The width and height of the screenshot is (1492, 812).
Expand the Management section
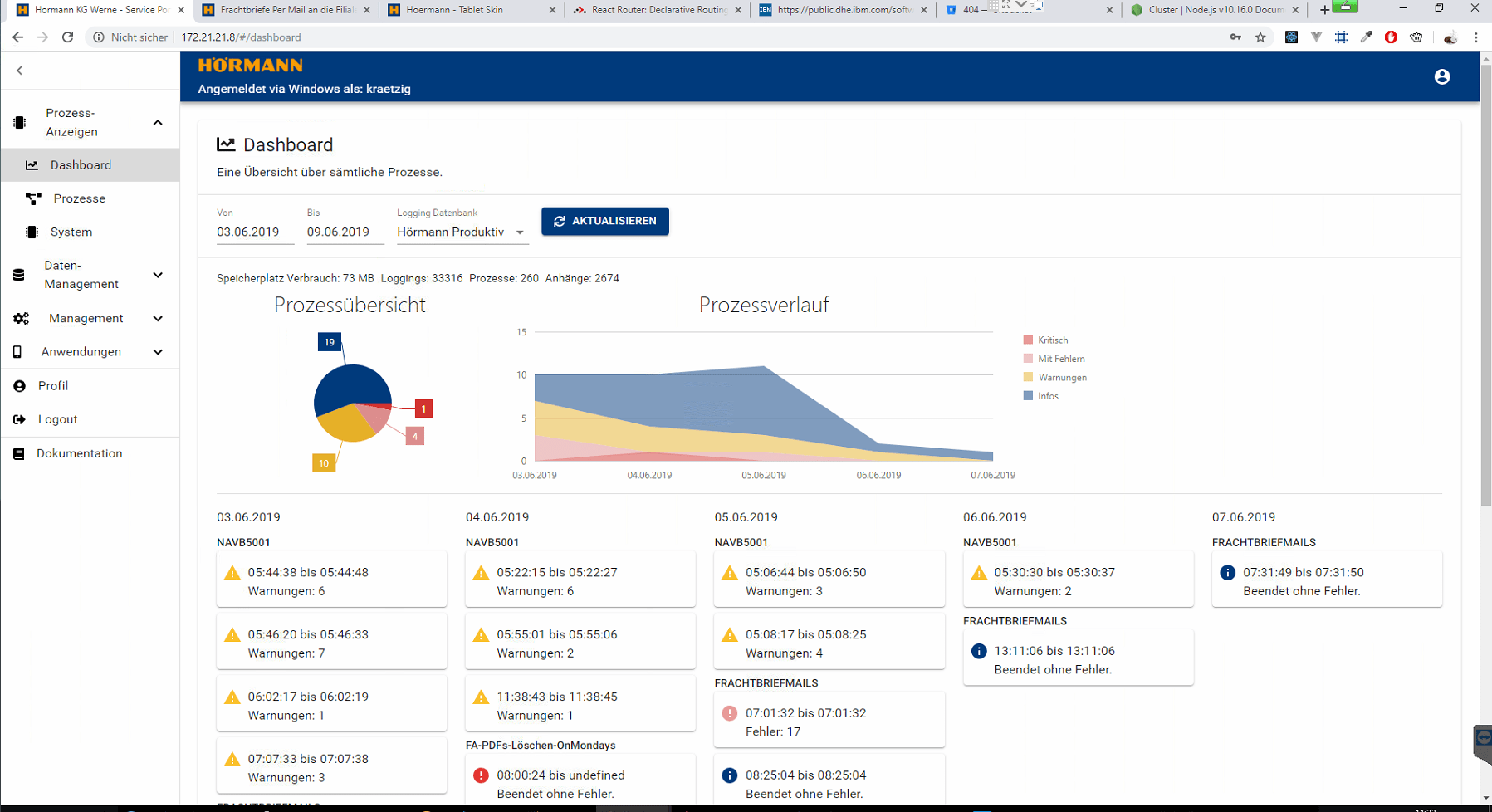click(x=158, y=318)
